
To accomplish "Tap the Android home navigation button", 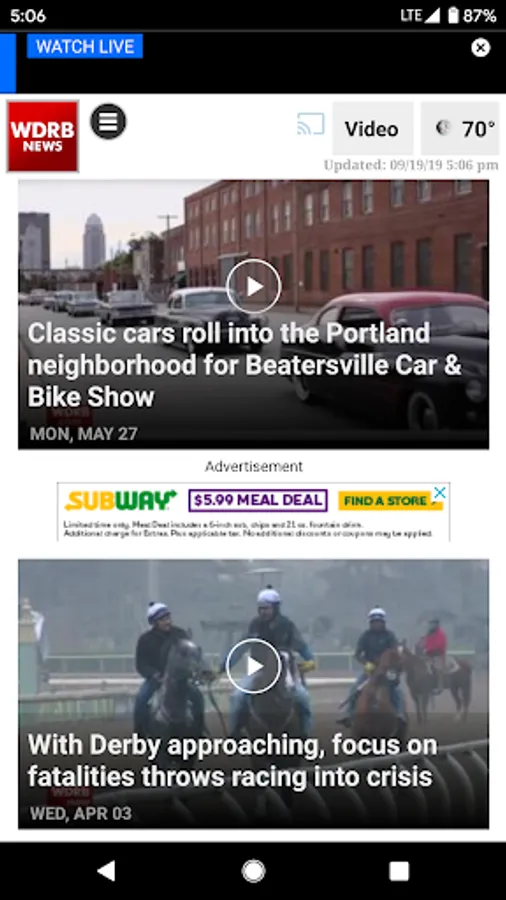I will (254, 871).
